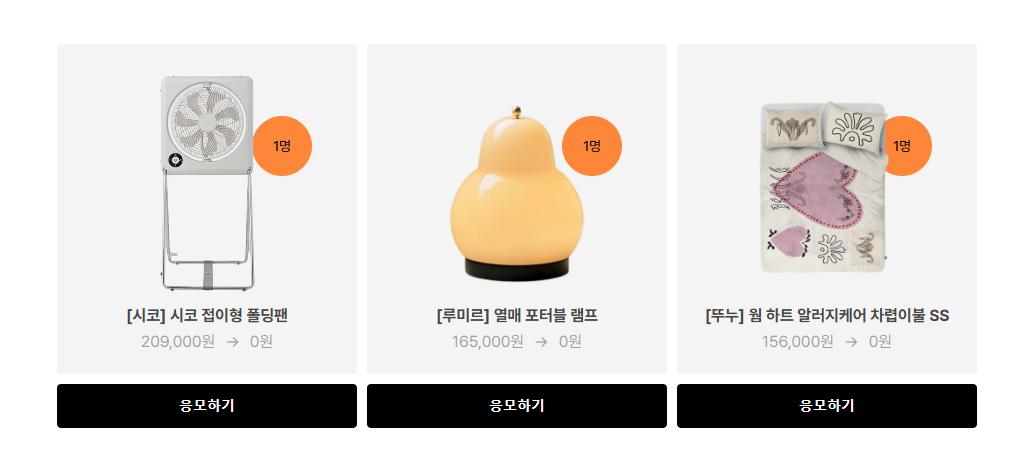Open the heart-pattern bedding product image
Image resolution: width=1035 pixels, height=466 pixels.
coord(823,187)
